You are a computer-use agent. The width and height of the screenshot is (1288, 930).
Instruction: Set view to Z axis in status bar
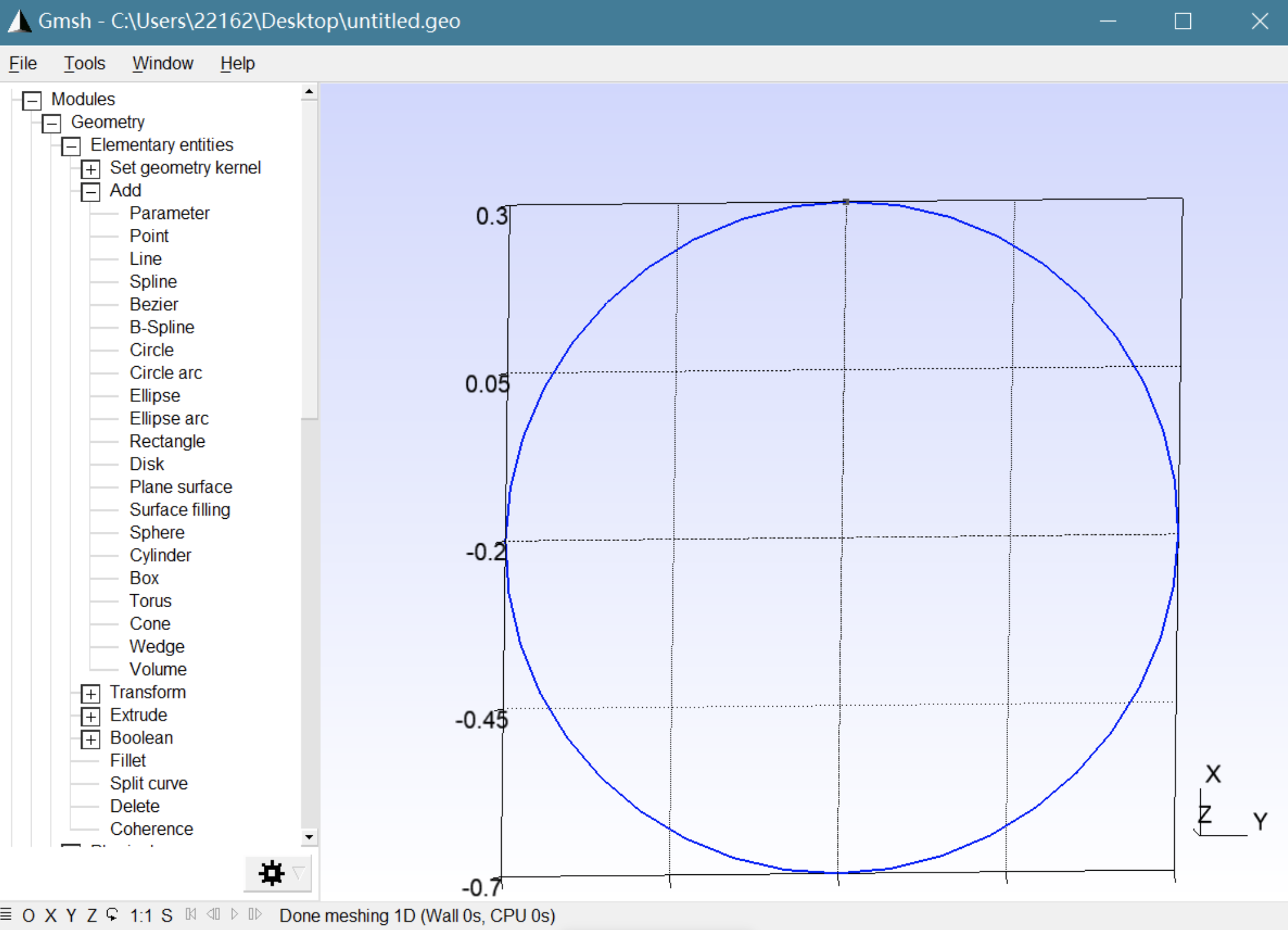click(x=91, y=916)
